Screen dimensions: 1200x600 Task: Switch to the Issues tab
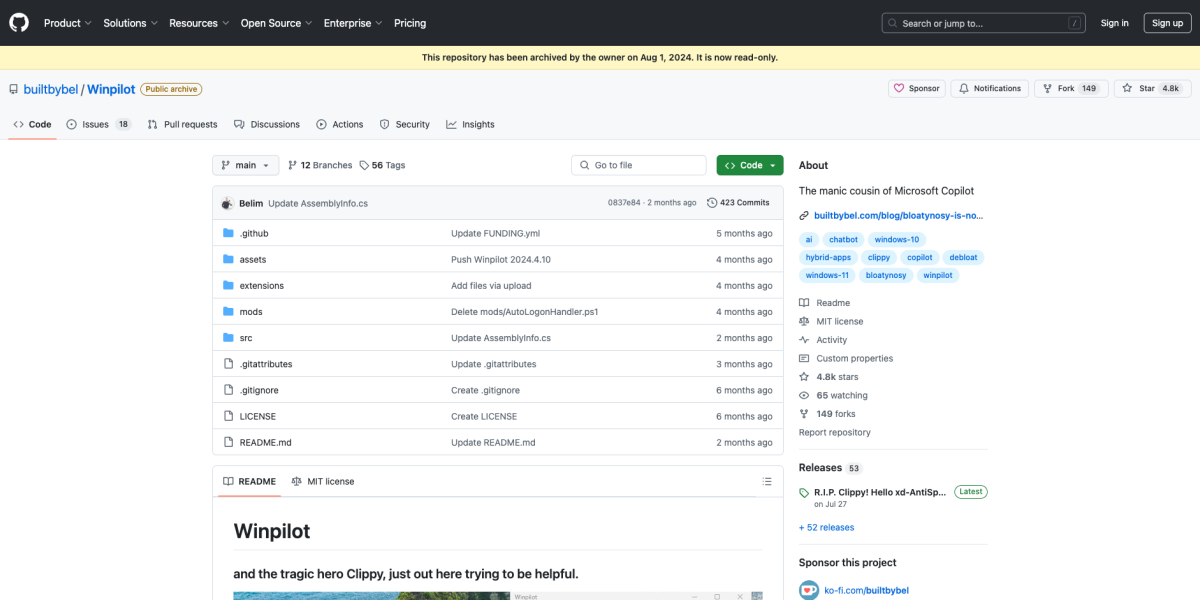pos(98,124)
